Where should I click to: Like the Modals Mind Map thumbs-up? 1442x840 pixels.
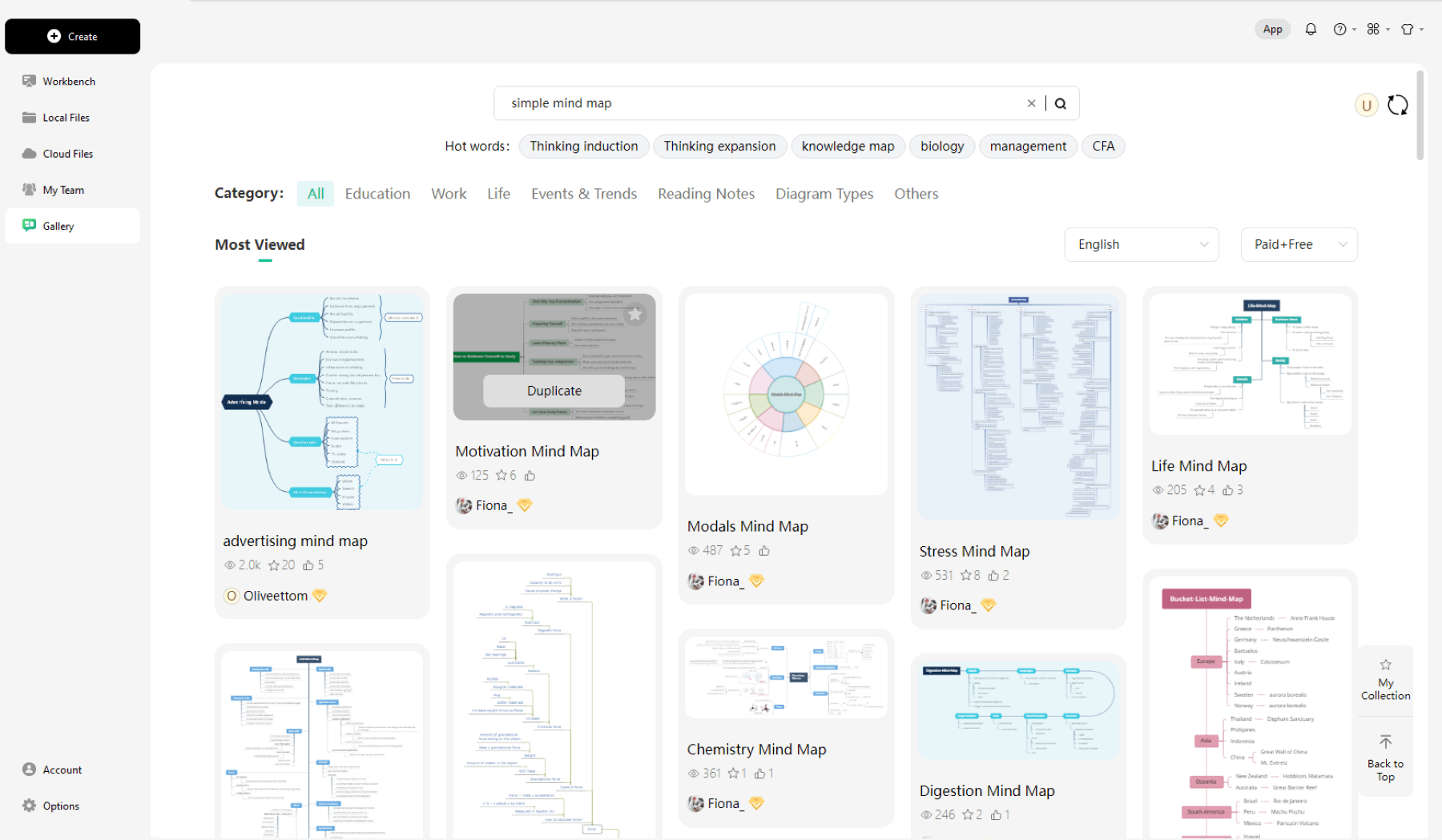764,551
